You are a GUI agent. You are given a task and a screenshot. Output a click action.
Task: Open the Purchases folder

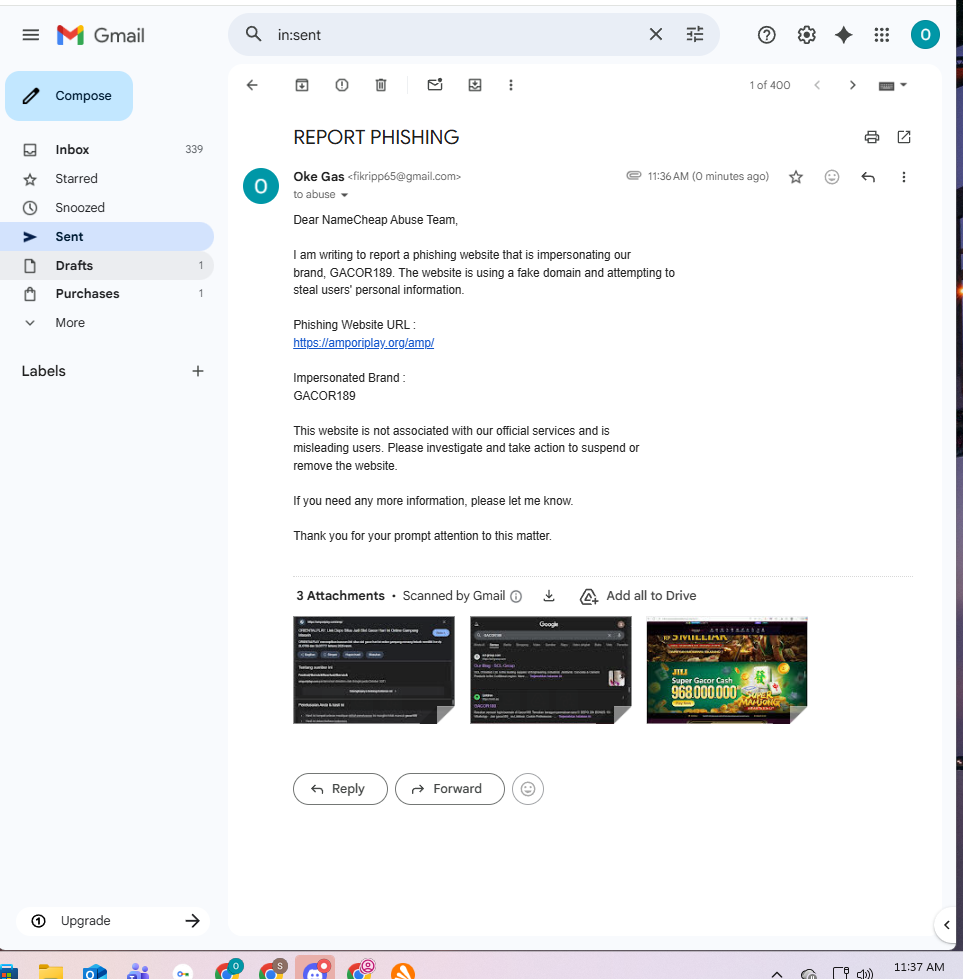click(107, 293)
